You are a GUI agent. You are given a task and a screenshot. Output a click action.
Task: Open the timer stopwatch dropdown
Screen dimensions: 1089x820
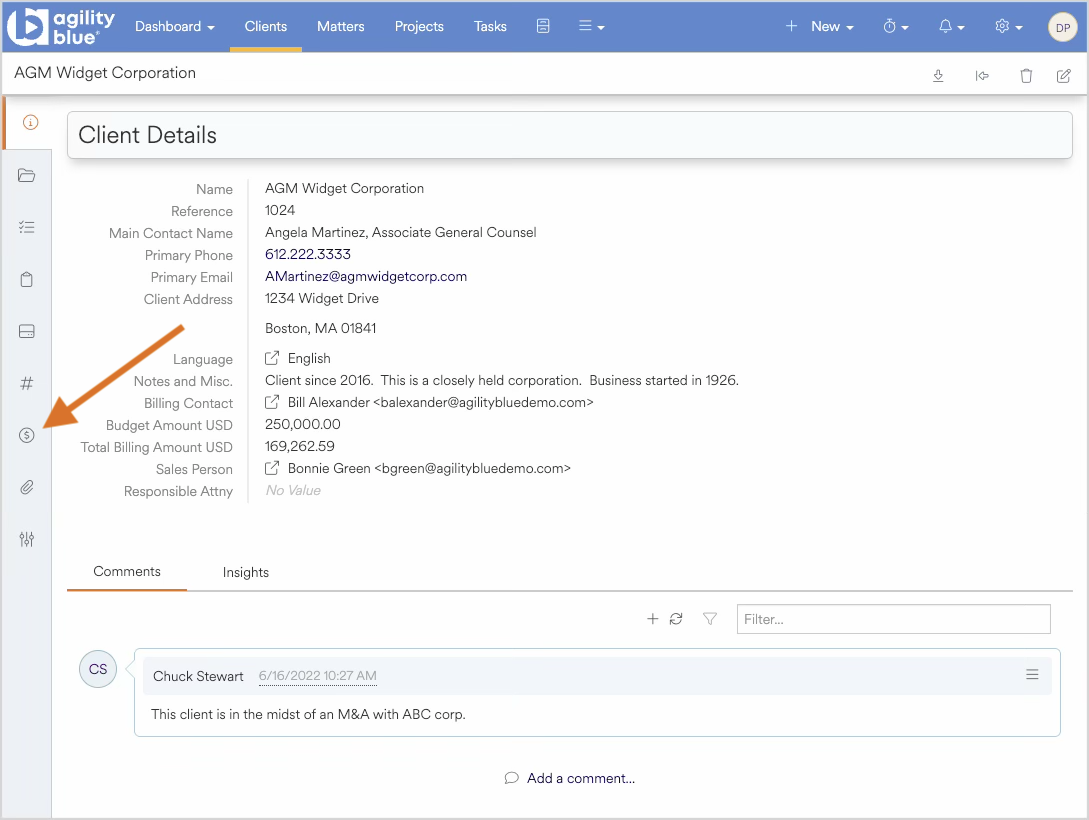pyautogui.click(x=895, y=26)
